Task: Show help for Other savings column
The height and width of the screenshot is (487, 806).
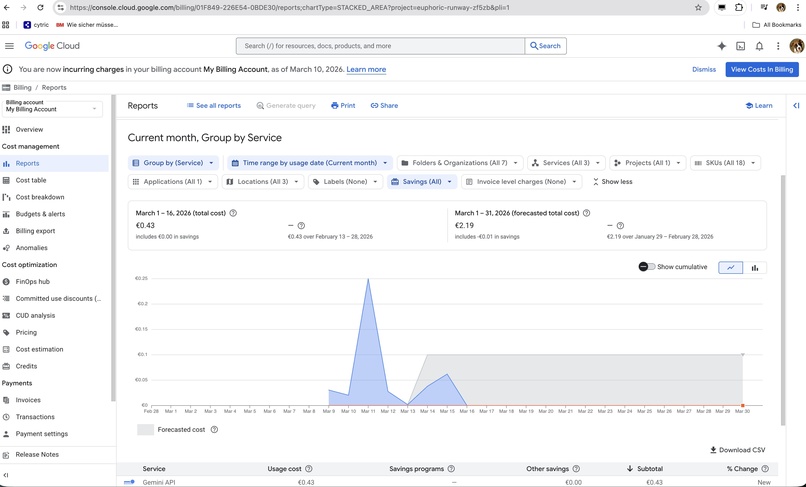Action: point(576,468)
